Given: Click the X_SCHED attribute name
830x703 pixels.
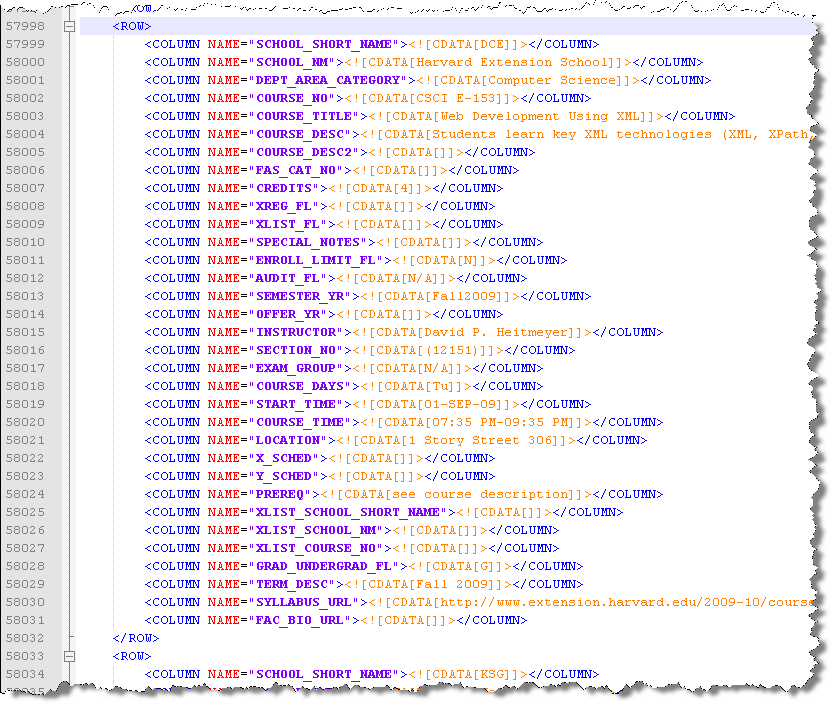Looking at the screenshot, I should coord(284,458).
